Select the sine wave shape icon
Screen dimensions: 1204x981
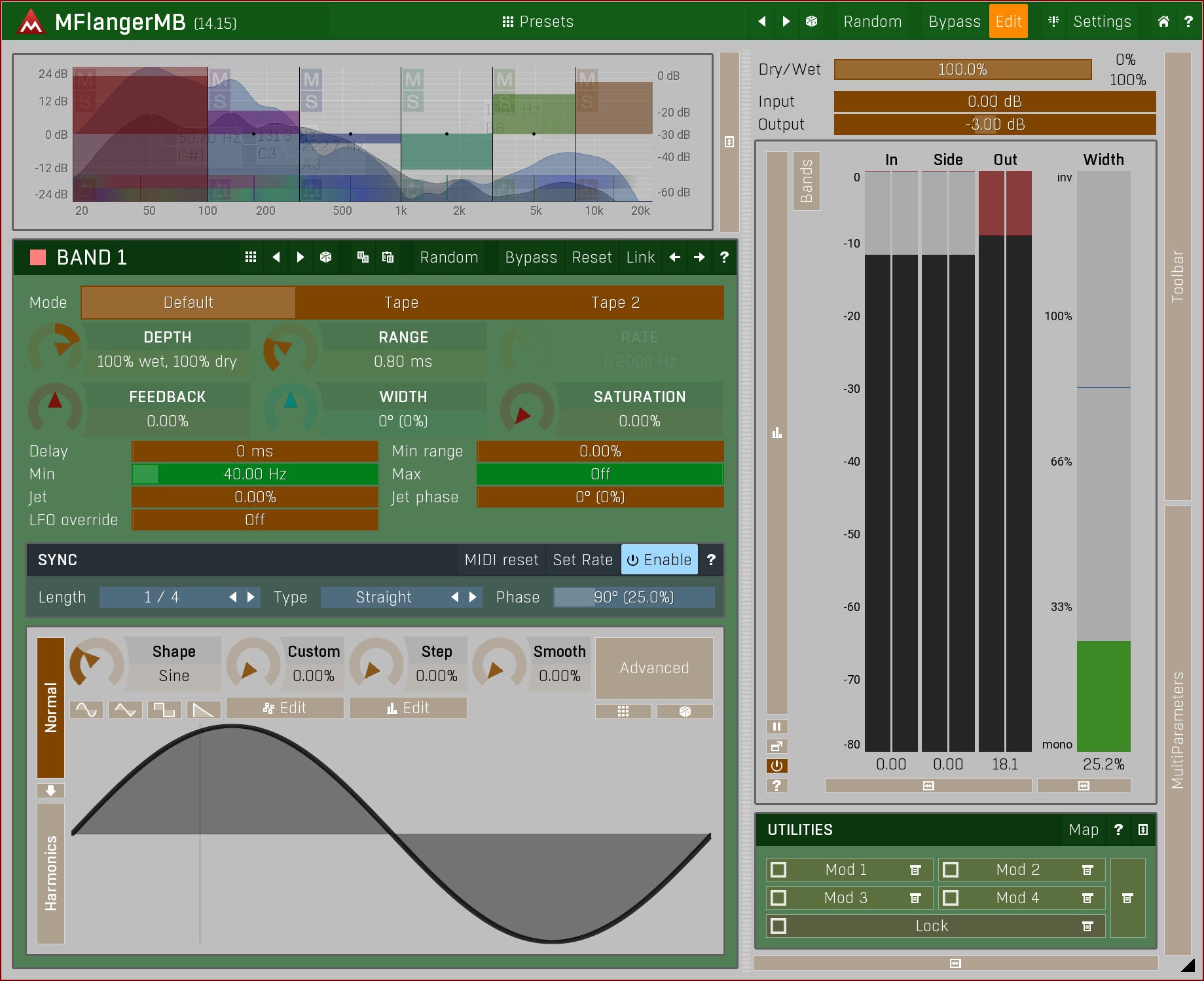[86, 710]
